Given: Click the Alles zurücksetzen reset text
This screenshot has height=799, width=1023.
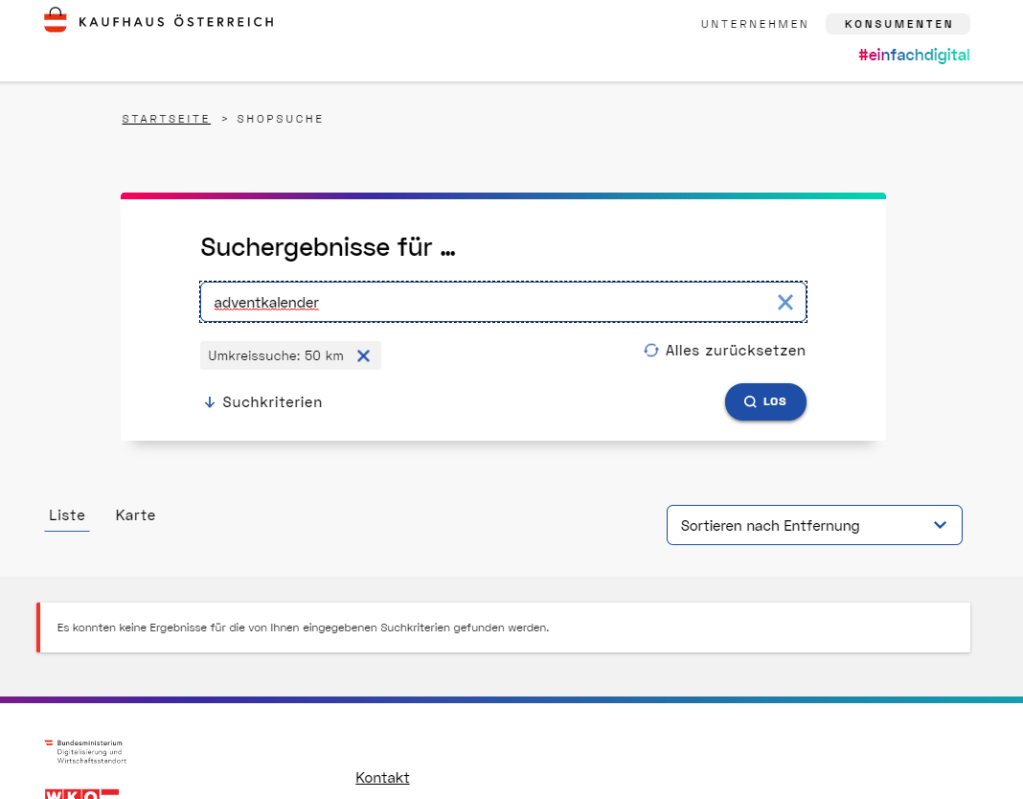Looking at the screenshot, I should pyautogui.click(x=735, y=351).
